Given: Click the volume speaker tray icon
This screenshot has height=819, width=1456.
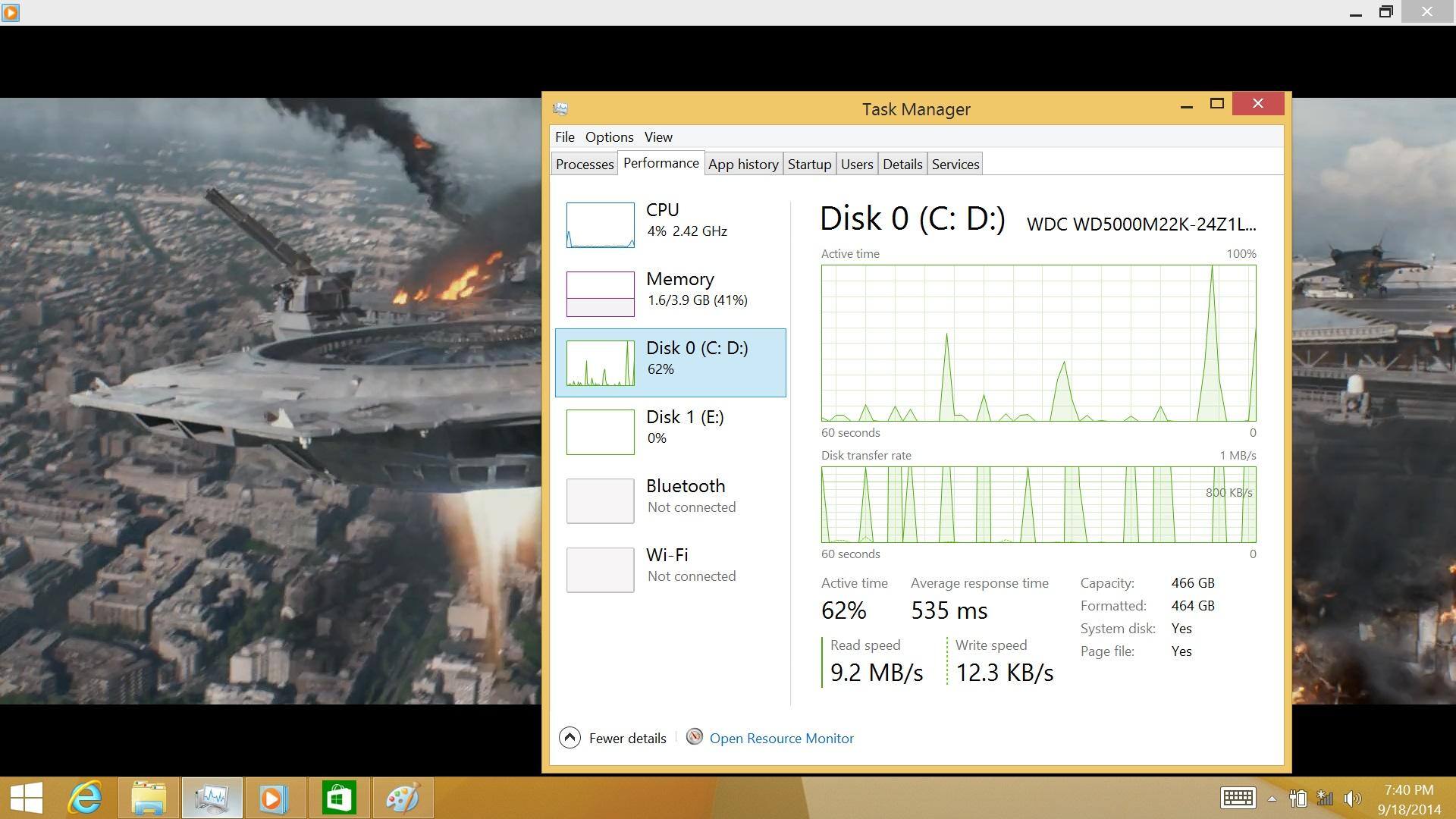Looking at the screenshot, I should [x=1351, y=799].
